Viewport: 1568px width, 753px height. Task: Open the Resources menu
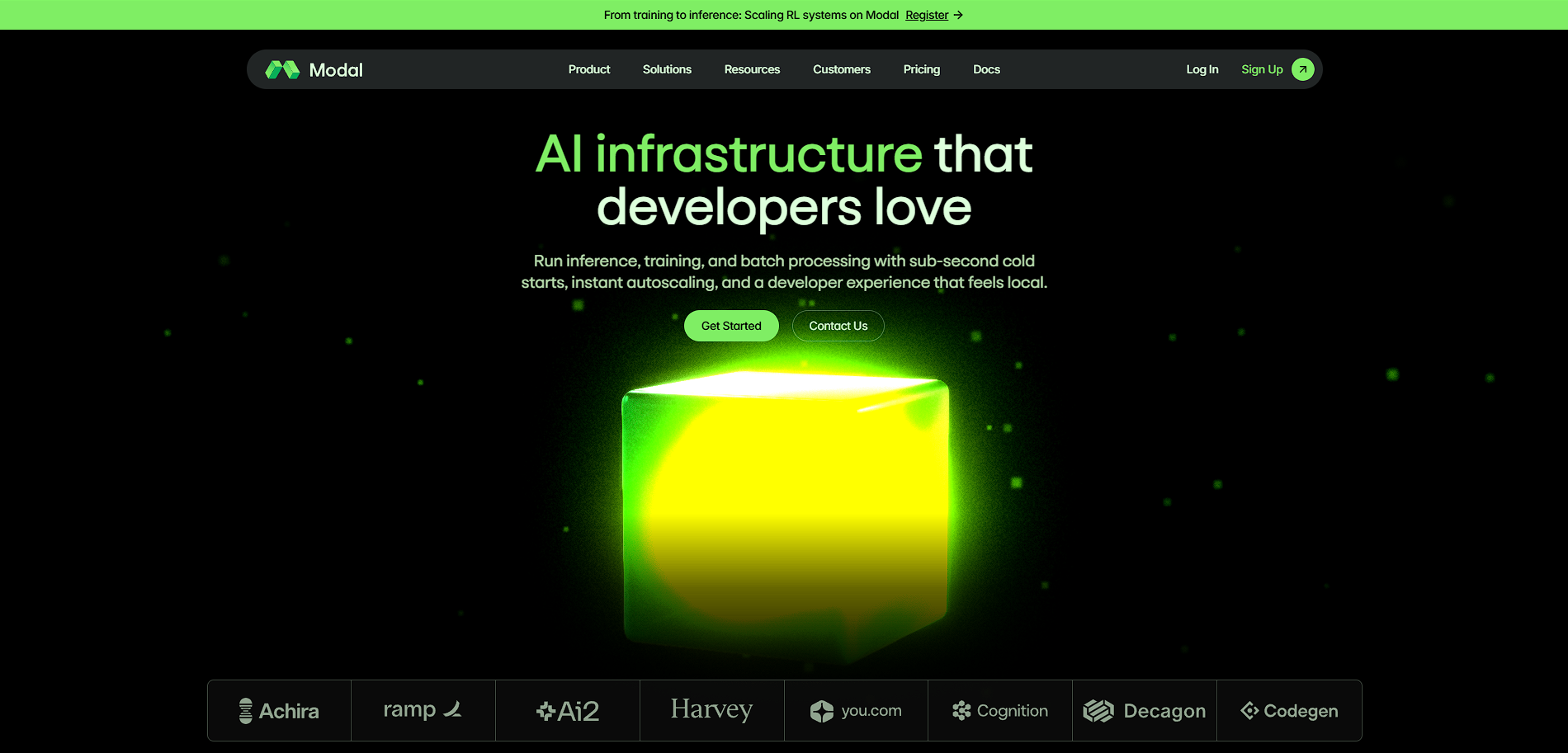[x=752, y=69]
